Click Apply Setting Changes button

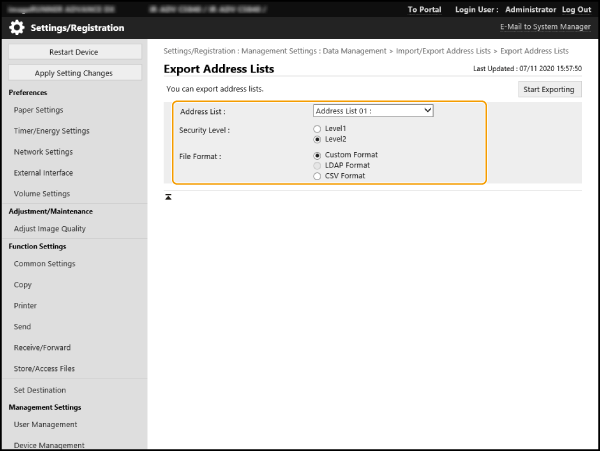(x=74, y=73)
